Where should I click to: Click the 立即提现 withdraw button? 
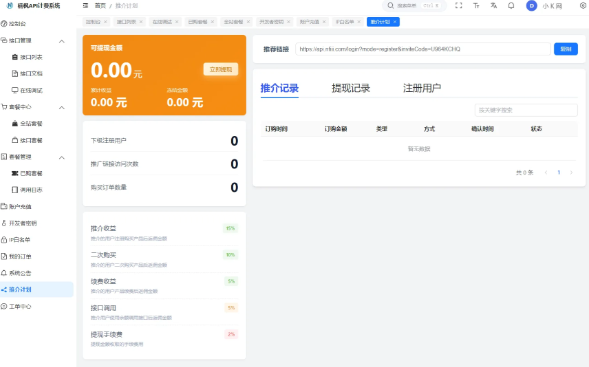click(x=221, y=69)
